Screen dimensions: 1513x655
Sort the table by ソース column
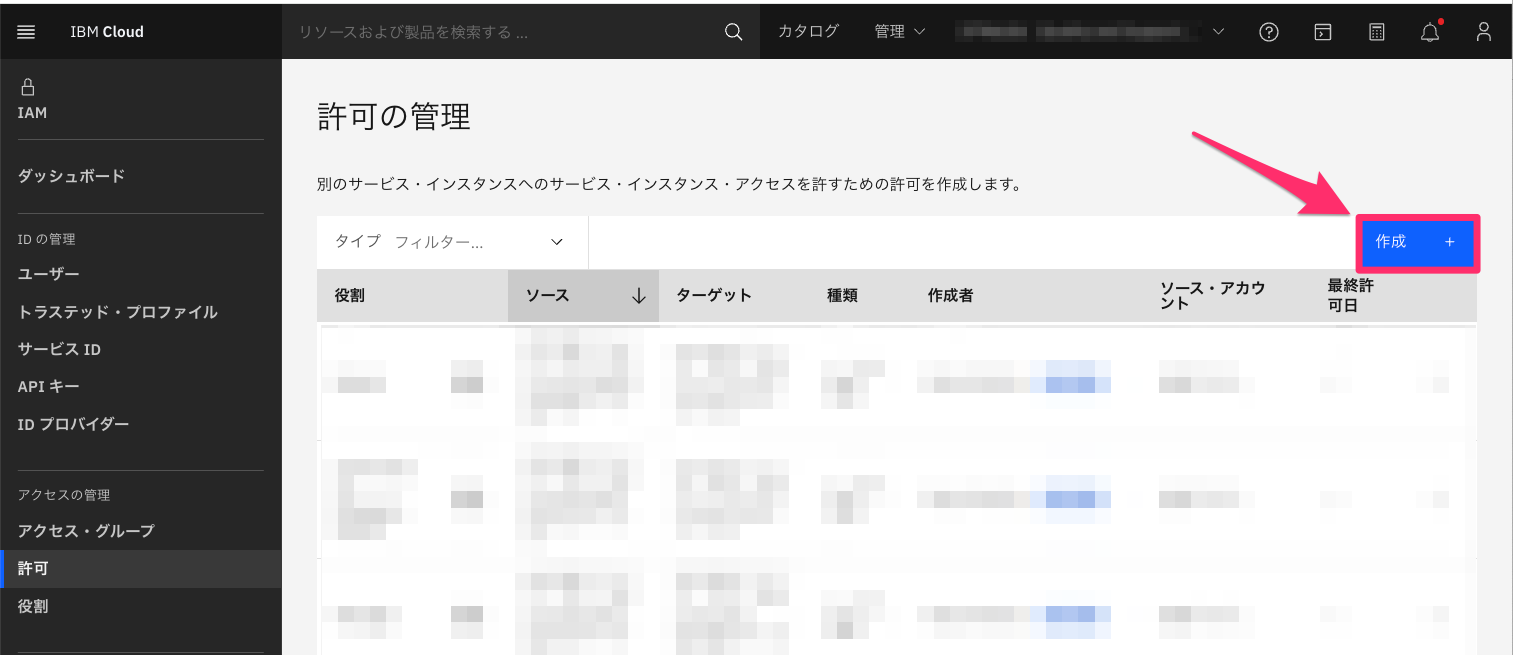click(x=583, y=295)
